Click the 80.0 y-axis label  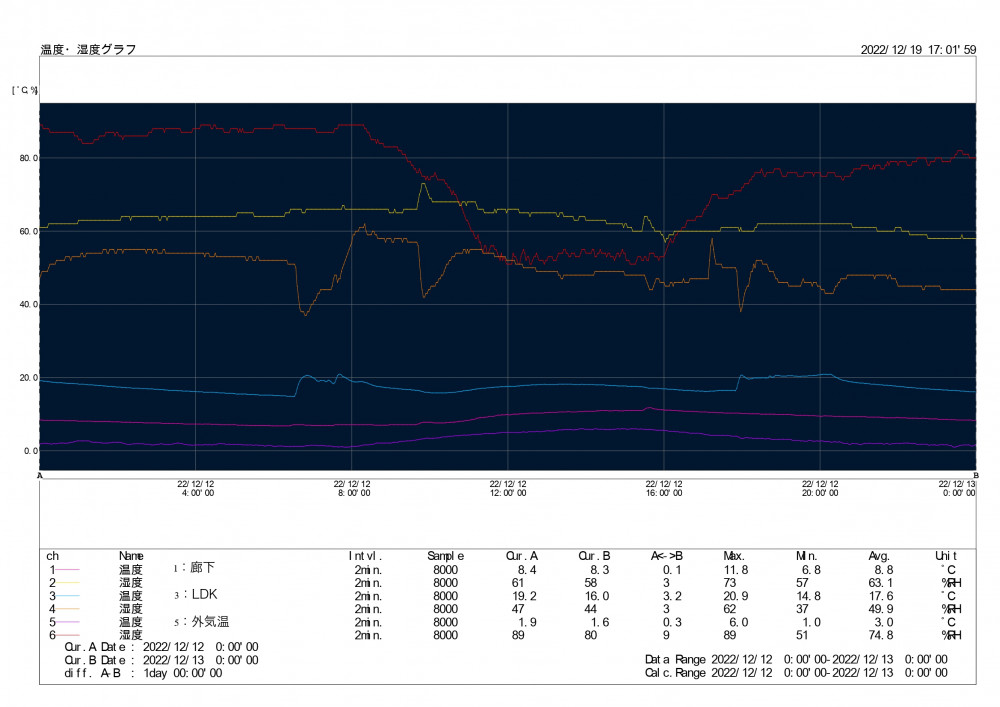(x=28, y=158)
